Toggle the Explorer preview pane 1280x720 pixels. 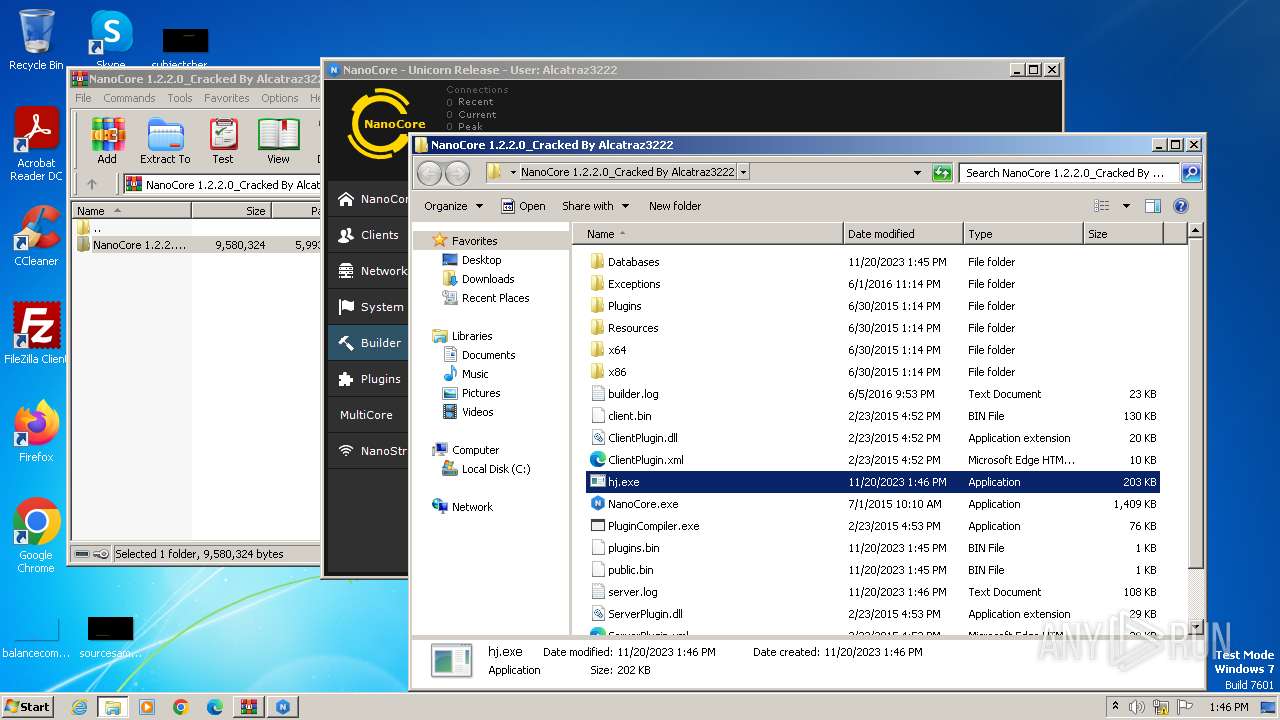click(x=1152, y=206)
